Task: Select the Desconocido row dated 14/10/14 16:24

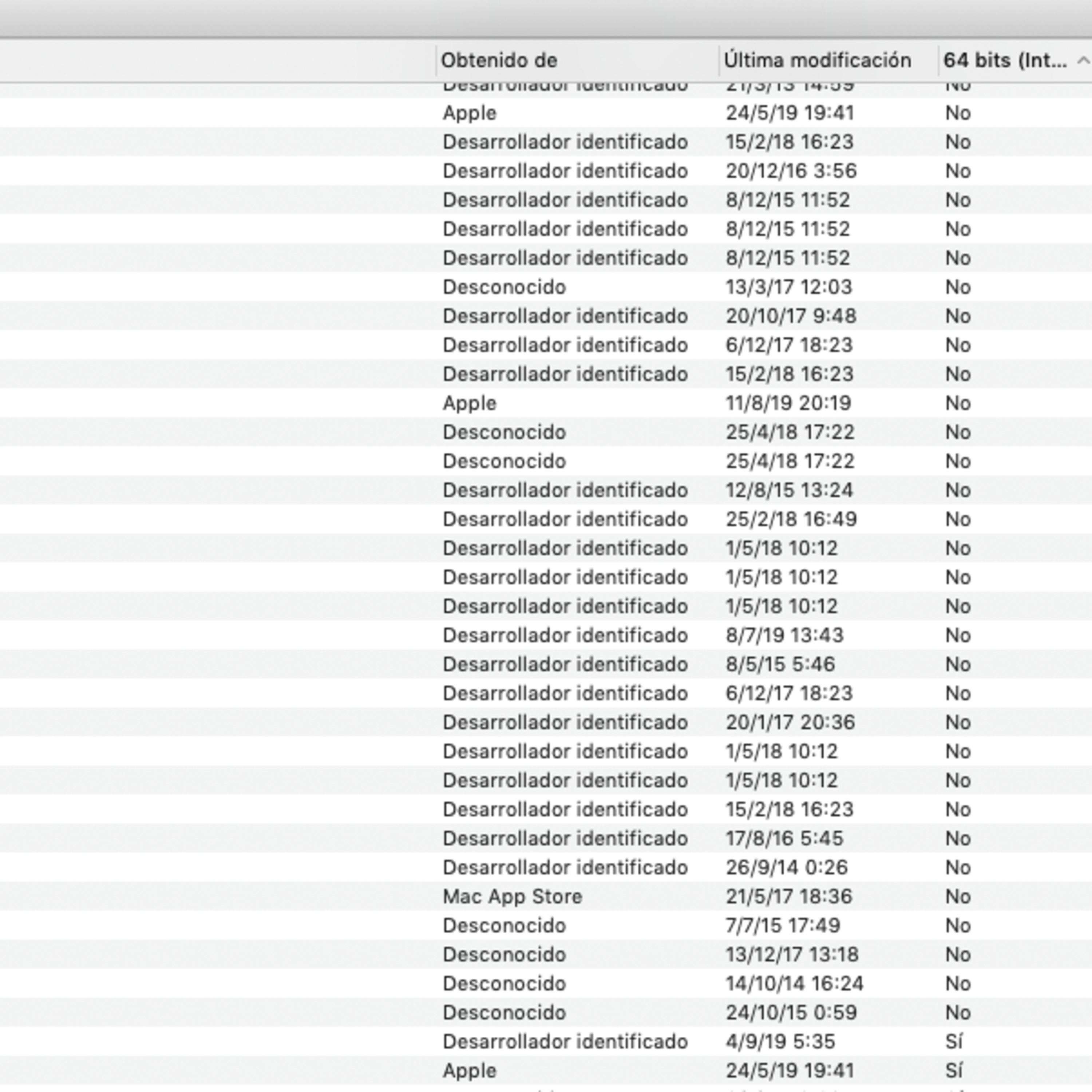Action: [504, 984]
